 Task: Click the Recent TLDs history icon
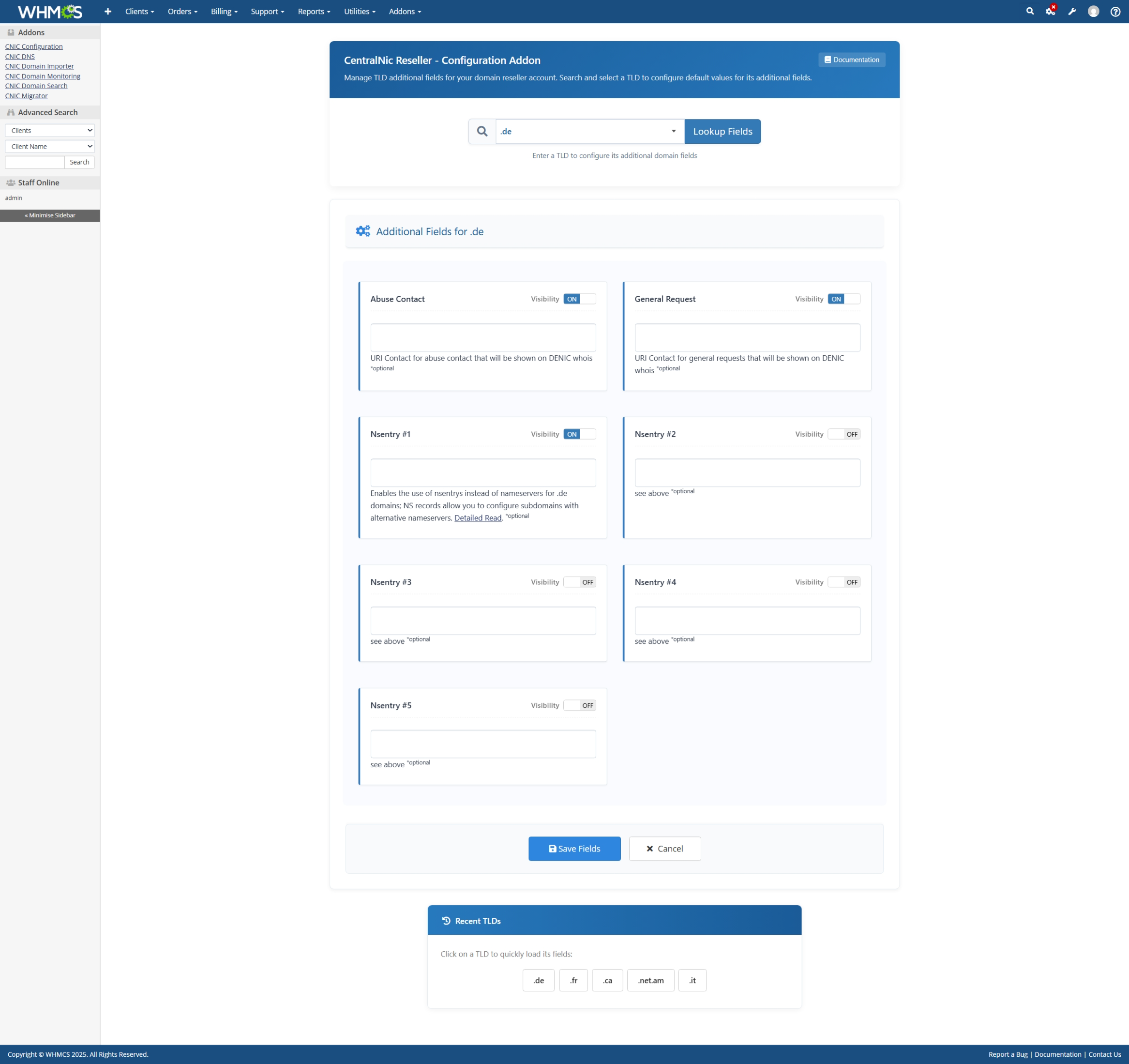[x=446, y=920]
